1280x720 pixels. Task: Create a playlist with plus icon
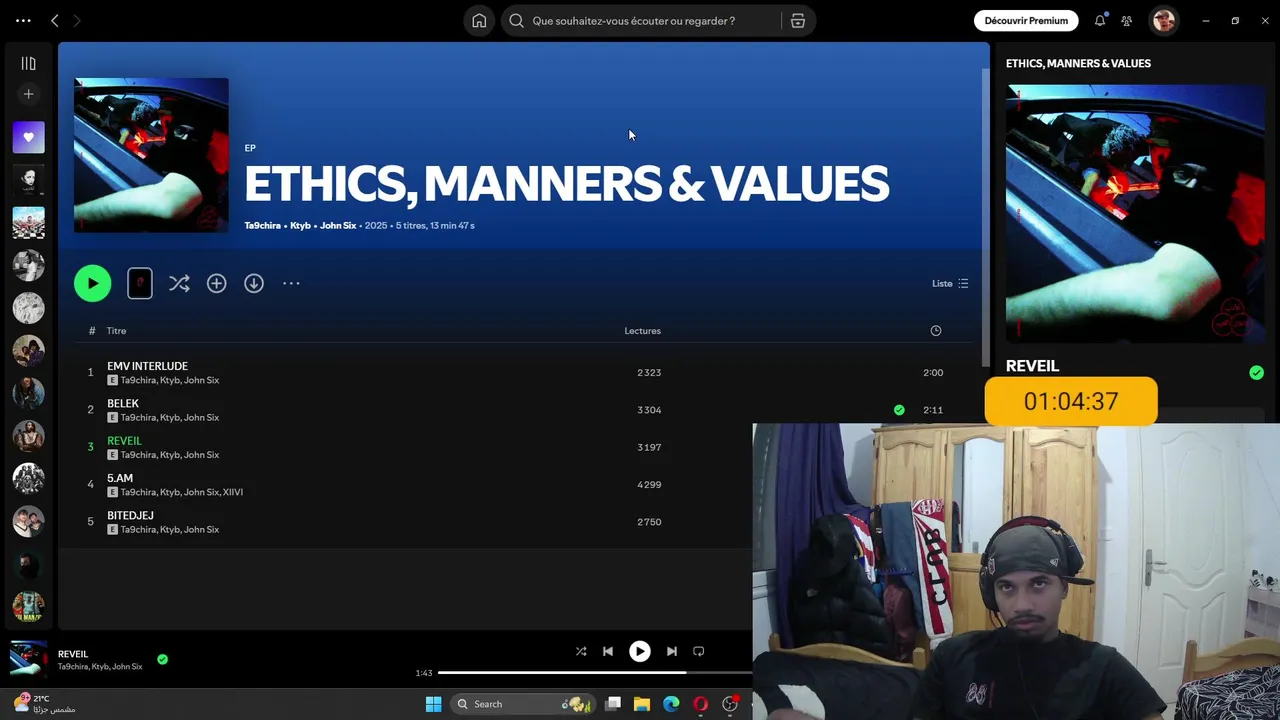[x=28, y=94]
